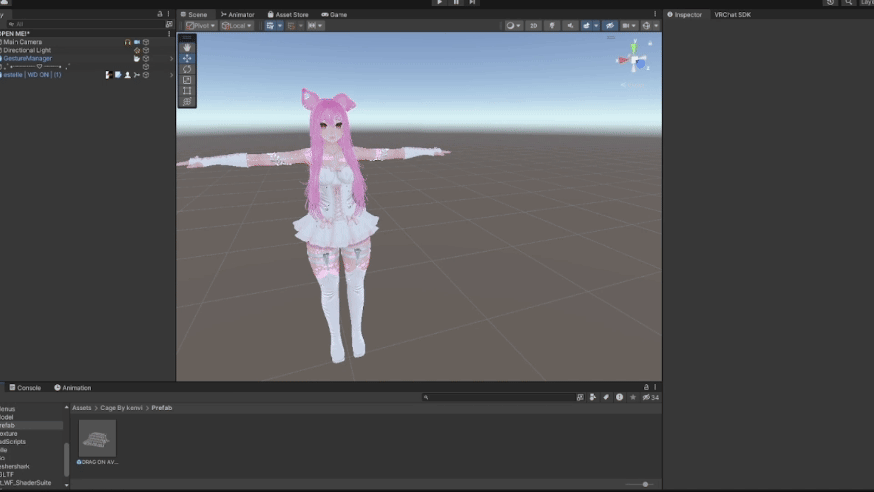Select the heart divider object in the hierarchy
The width and height of the screenshot is (874, 492).
click(36, 66)
